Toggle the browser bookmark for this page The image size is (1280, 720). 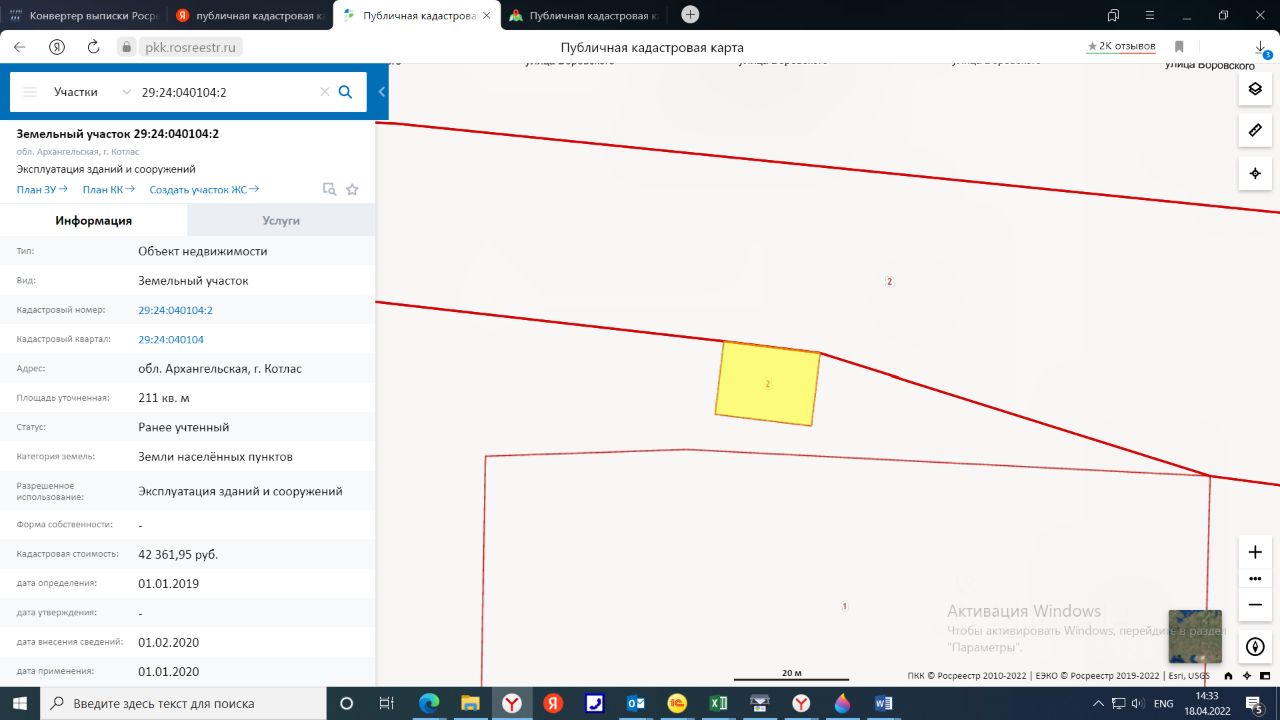tap(1179, 47)
